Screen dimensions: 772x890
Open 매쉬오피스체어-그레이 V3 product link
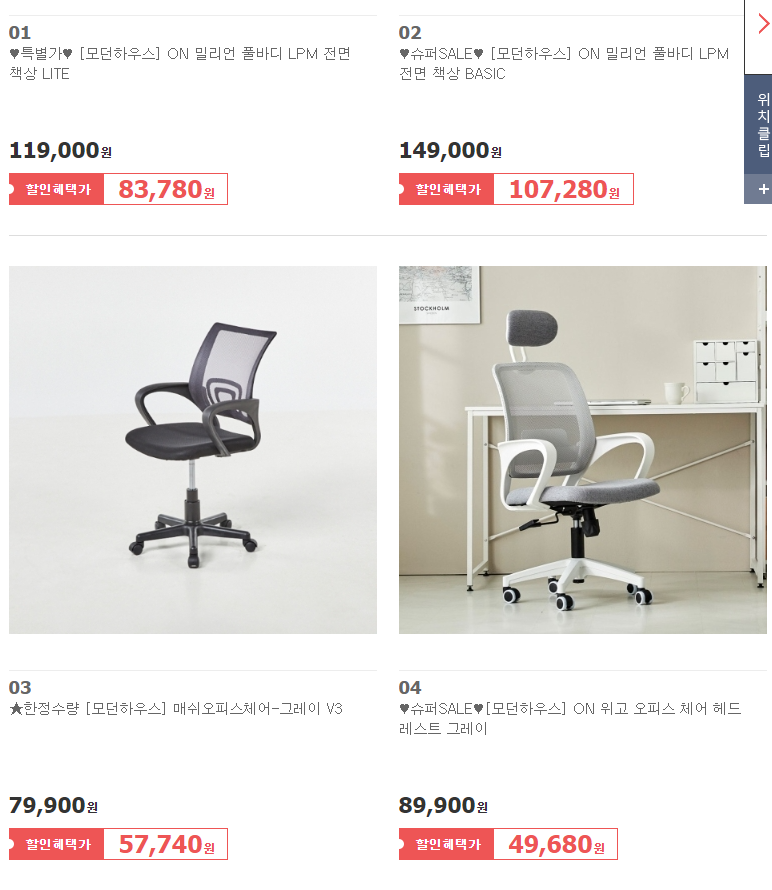176,708
